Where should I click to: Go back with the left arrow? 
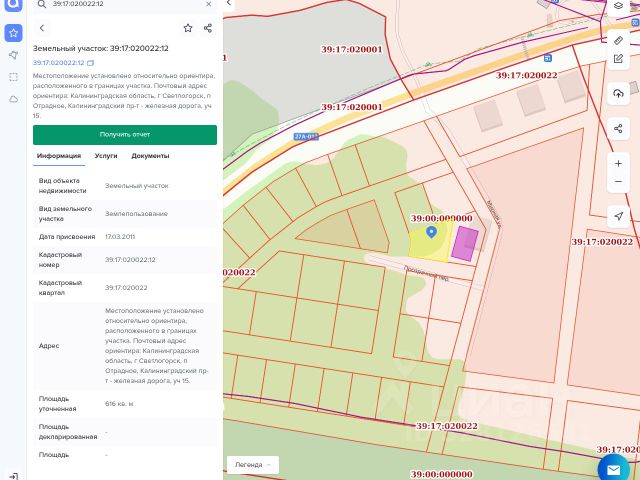[x=42, y=28]
